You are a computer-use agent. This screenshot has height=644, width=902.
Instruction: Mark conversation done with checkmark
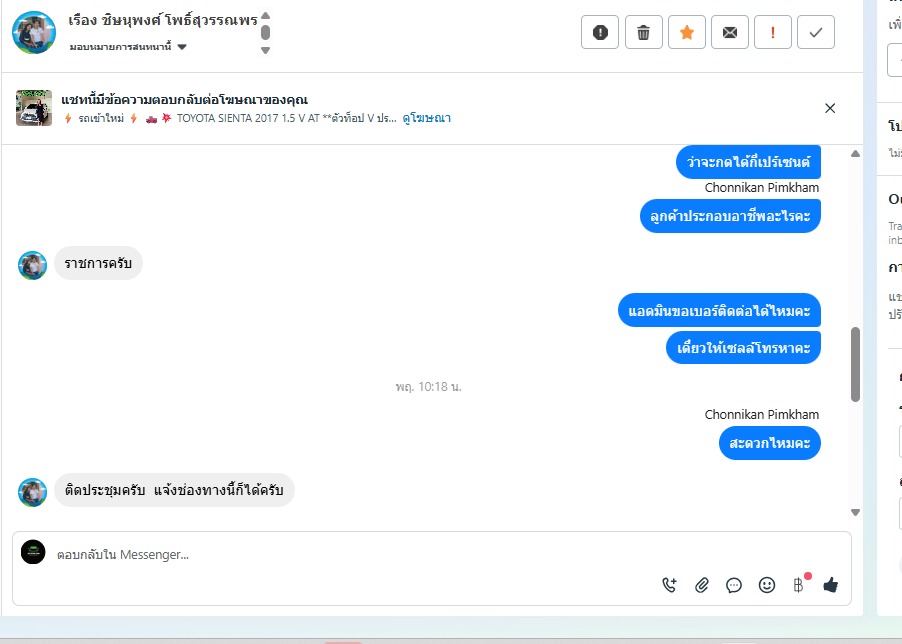(816, 32)
